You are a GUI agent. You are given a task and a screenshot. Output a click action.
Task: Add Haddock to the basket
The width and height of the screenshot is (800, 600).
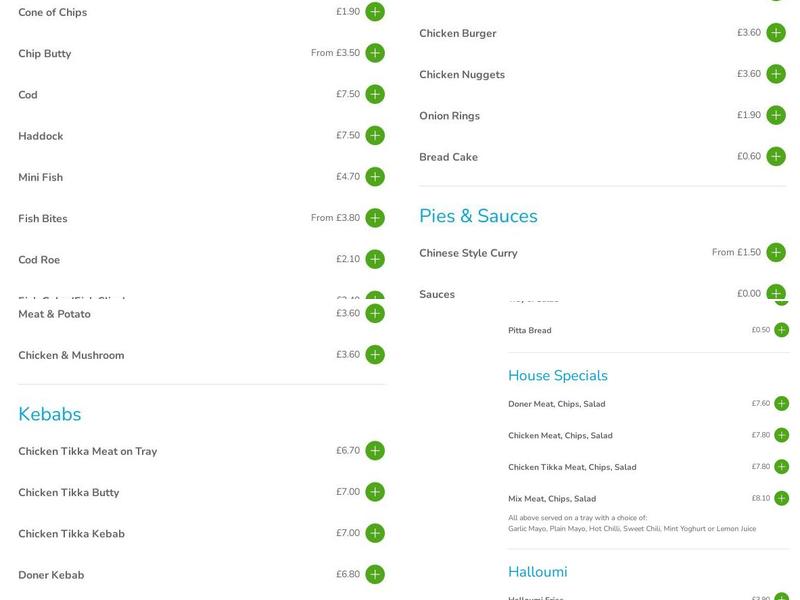pos(375,136)
